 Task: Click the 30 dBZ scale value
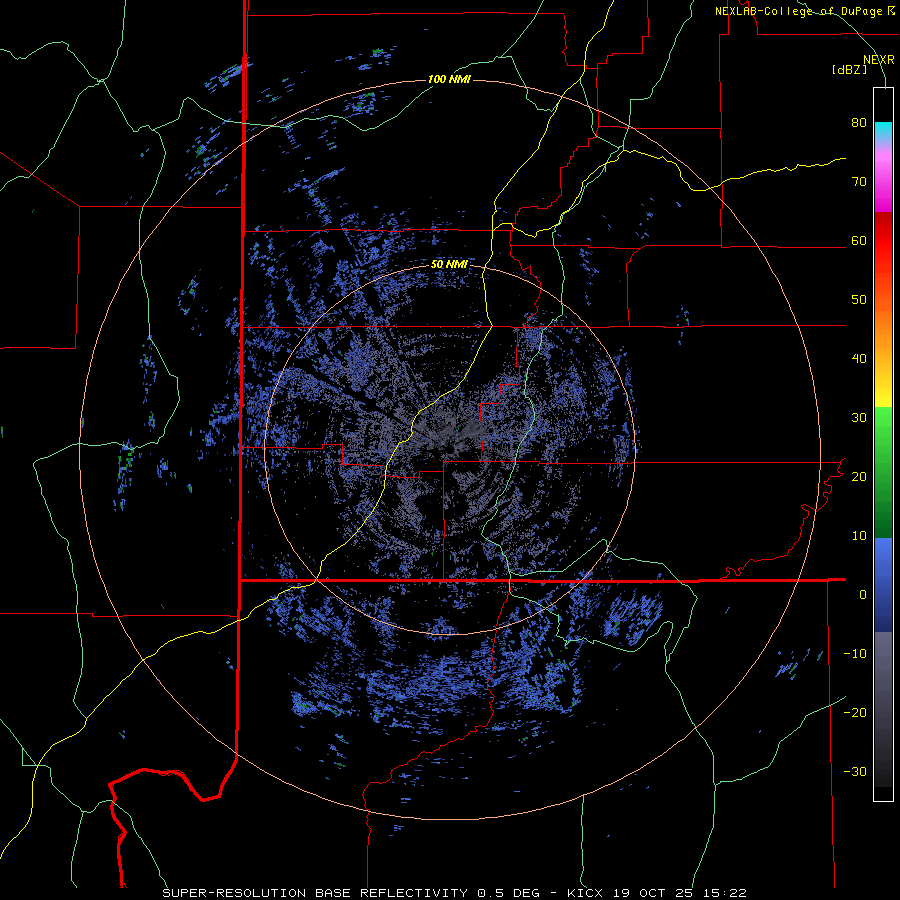(859, 417)
